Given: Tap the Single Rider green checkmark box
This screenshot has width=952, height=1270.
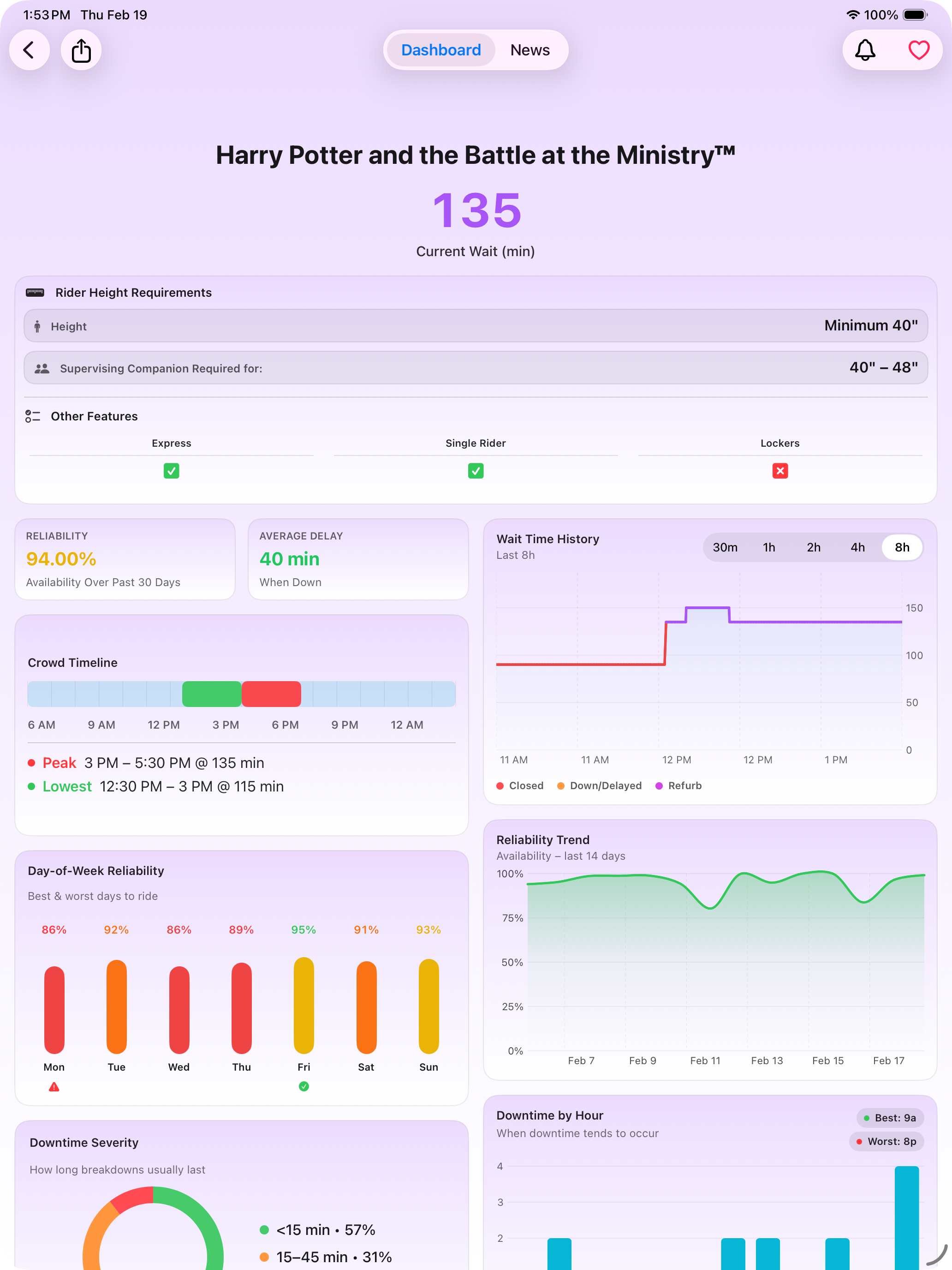Looking at the screenshot, I should point(476,471).
